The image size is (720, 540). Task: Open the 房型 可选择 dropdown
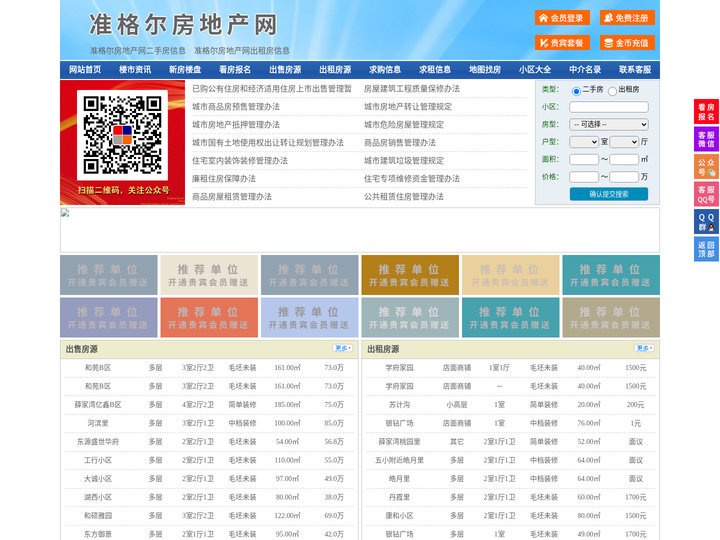point(609,124)
